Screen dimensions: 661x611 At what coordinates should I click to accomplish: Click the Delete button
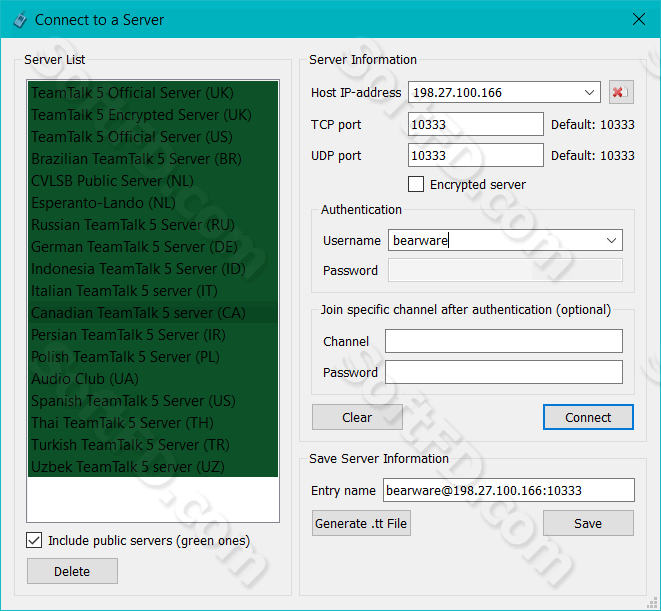(x=72, y=571)
